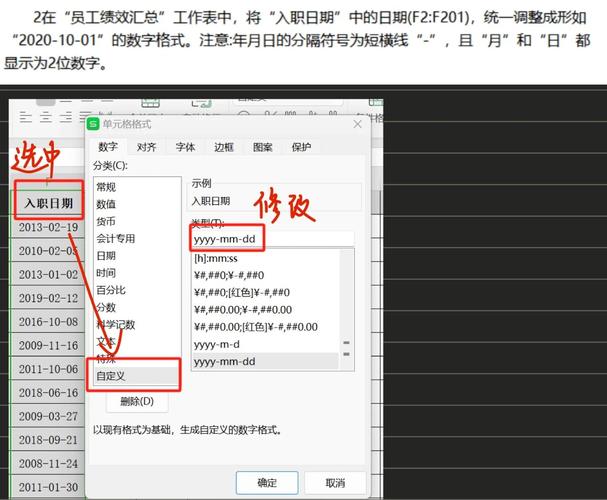Click the WPS spreadsheet icon in dialog title
Viewport: 607px width, 500px height.
point(93,124)
